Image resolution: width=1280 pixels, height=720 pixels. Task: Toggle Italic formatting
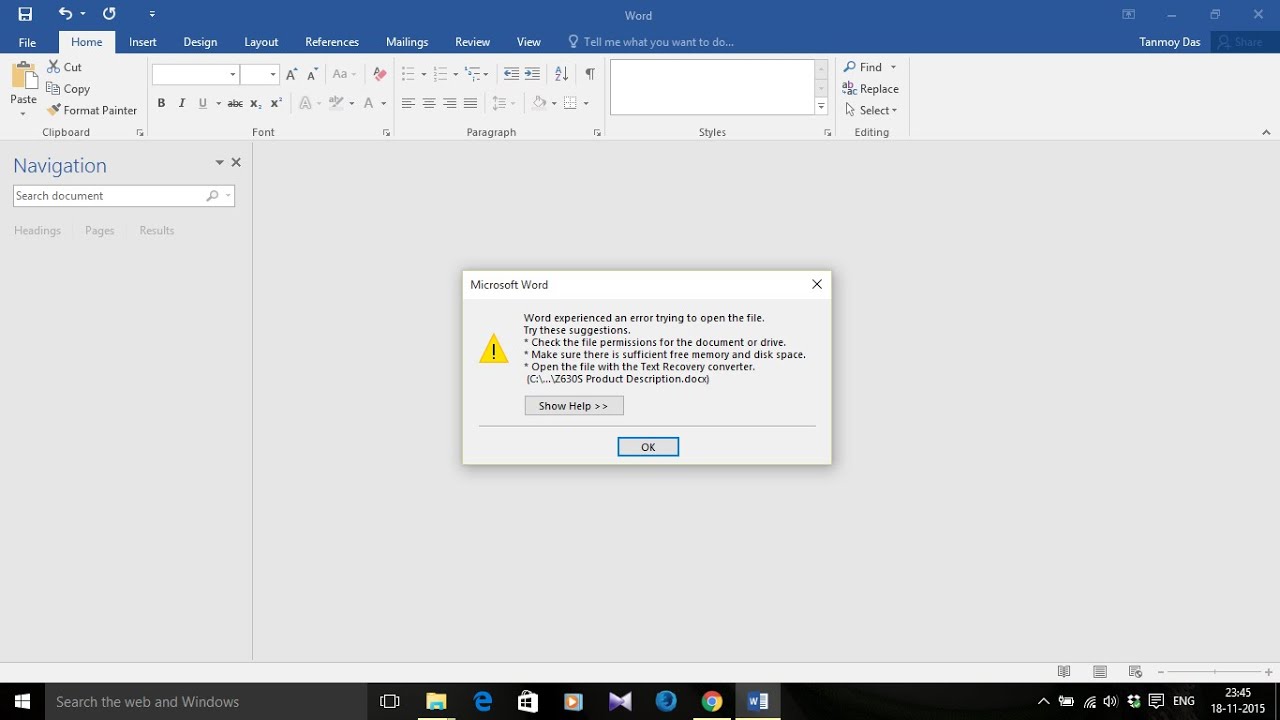182,103
